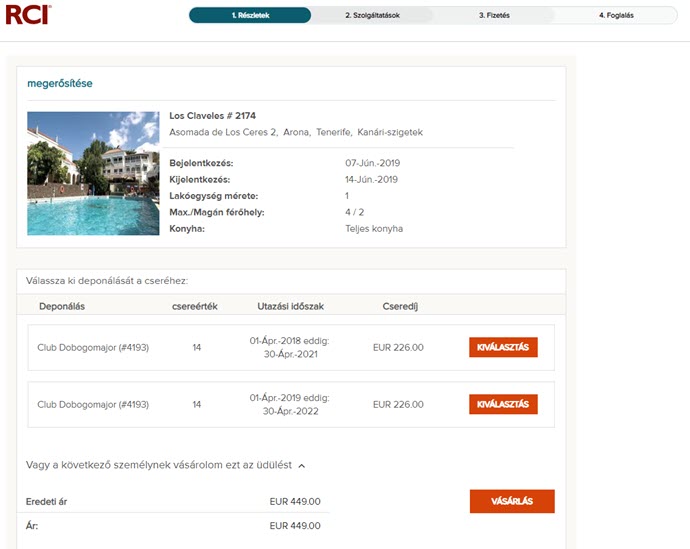
Task: Click the Cseredíj column header
Action: coord(400,307)
